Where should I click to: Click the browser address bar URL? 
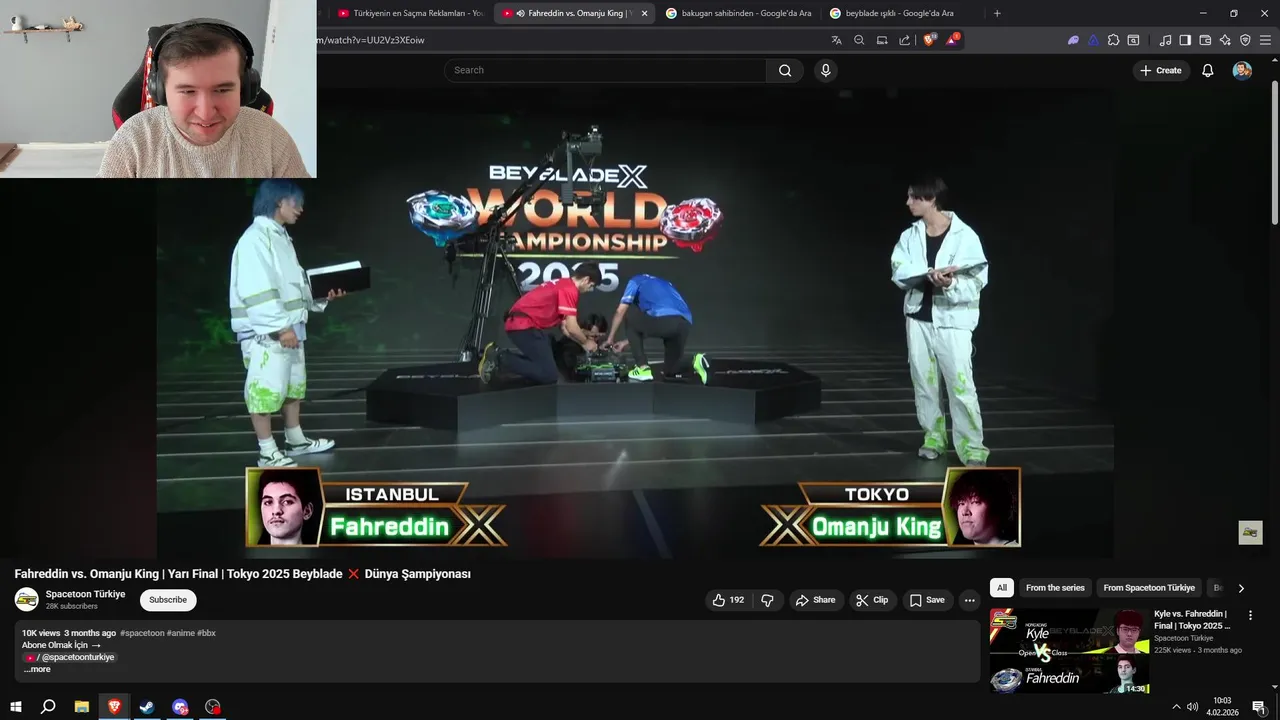pos(370,40)
